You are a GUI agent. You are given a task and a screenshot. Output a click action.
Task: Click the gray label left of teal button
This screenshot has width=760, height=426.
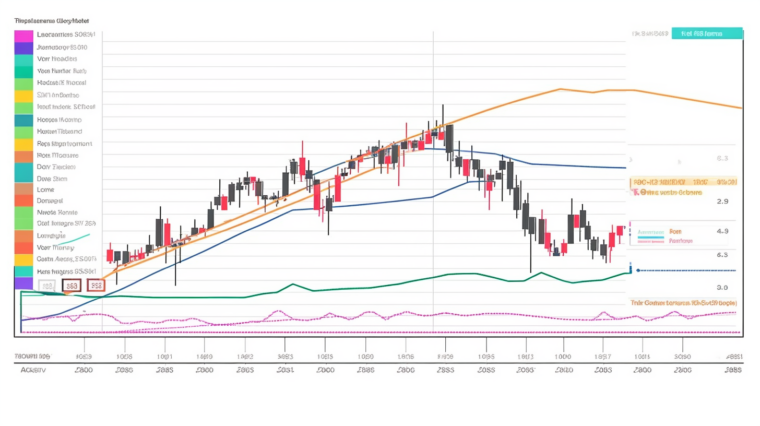click(650, 33)
